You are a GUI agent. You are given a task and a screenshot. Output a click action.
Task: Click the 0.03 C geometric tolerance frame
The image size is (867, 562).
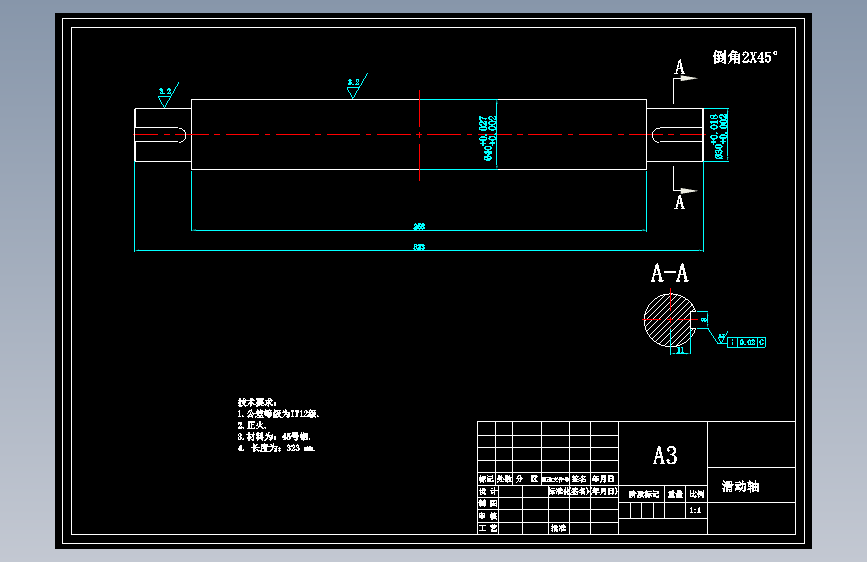point(746,342)
